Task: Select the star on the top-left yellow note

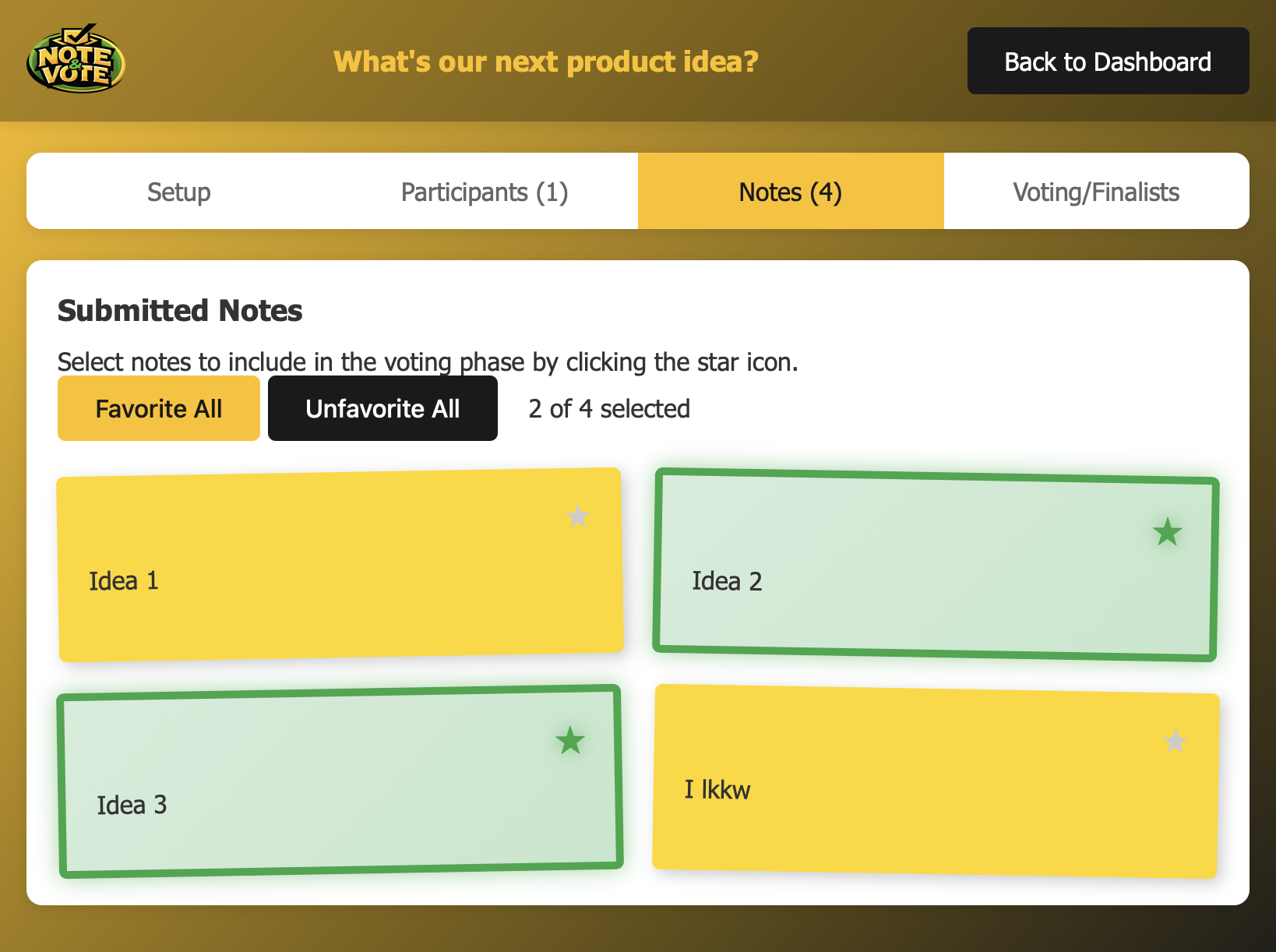Action: (x=578, y=517)
